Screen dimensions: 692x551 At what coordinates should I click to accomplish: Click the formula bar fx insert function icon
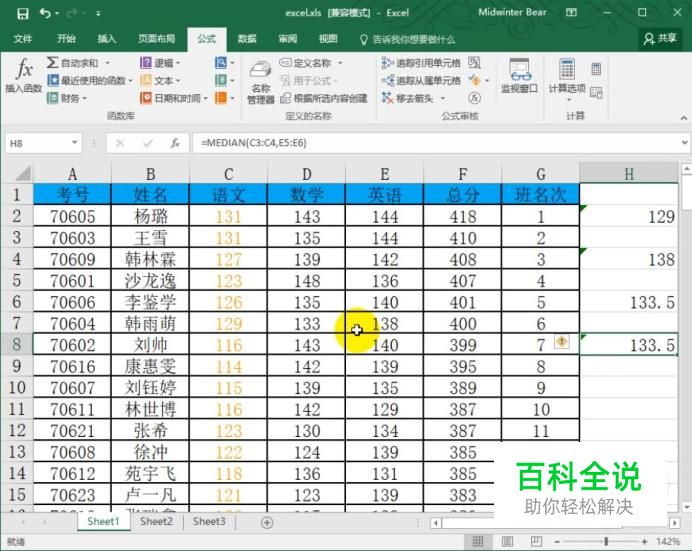click(x=175, y=143)
